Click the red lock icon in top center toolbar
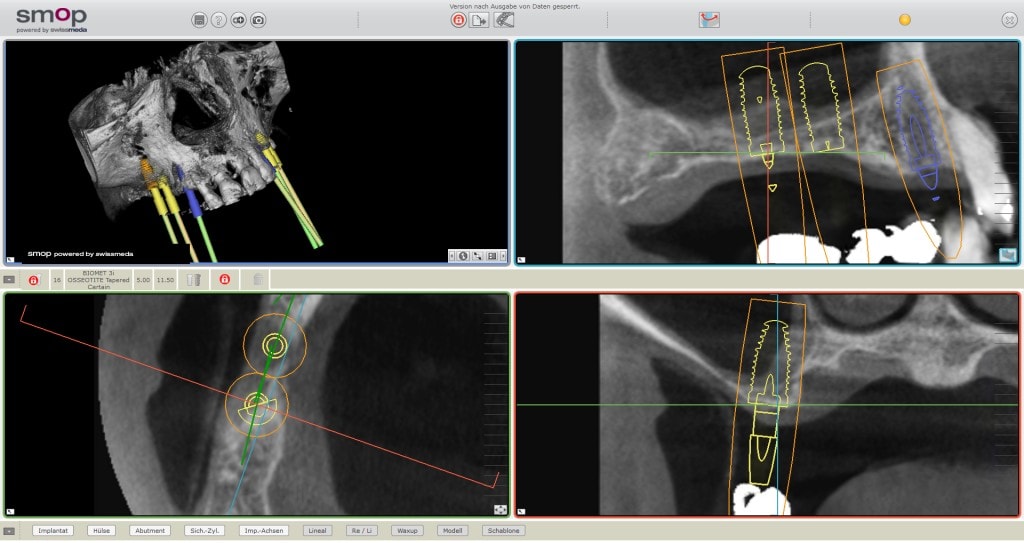Image resolution: width=1024 pixels, height=543 pixels. pos(458,20)
